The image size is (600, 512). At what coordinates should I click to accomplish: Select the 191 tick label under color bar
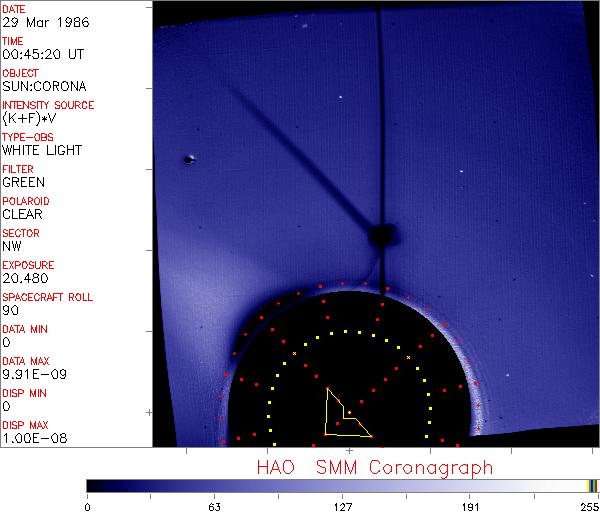[471, 505]
